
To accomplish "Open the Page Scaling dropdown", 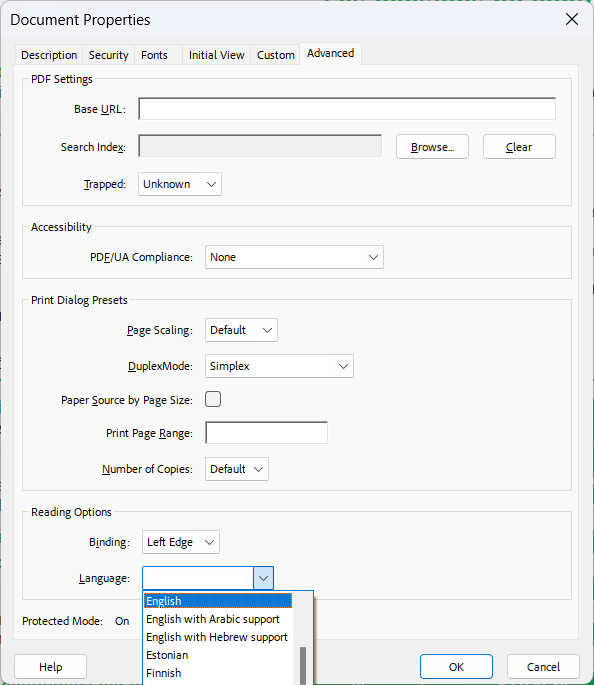I will [x=241, y=330].
